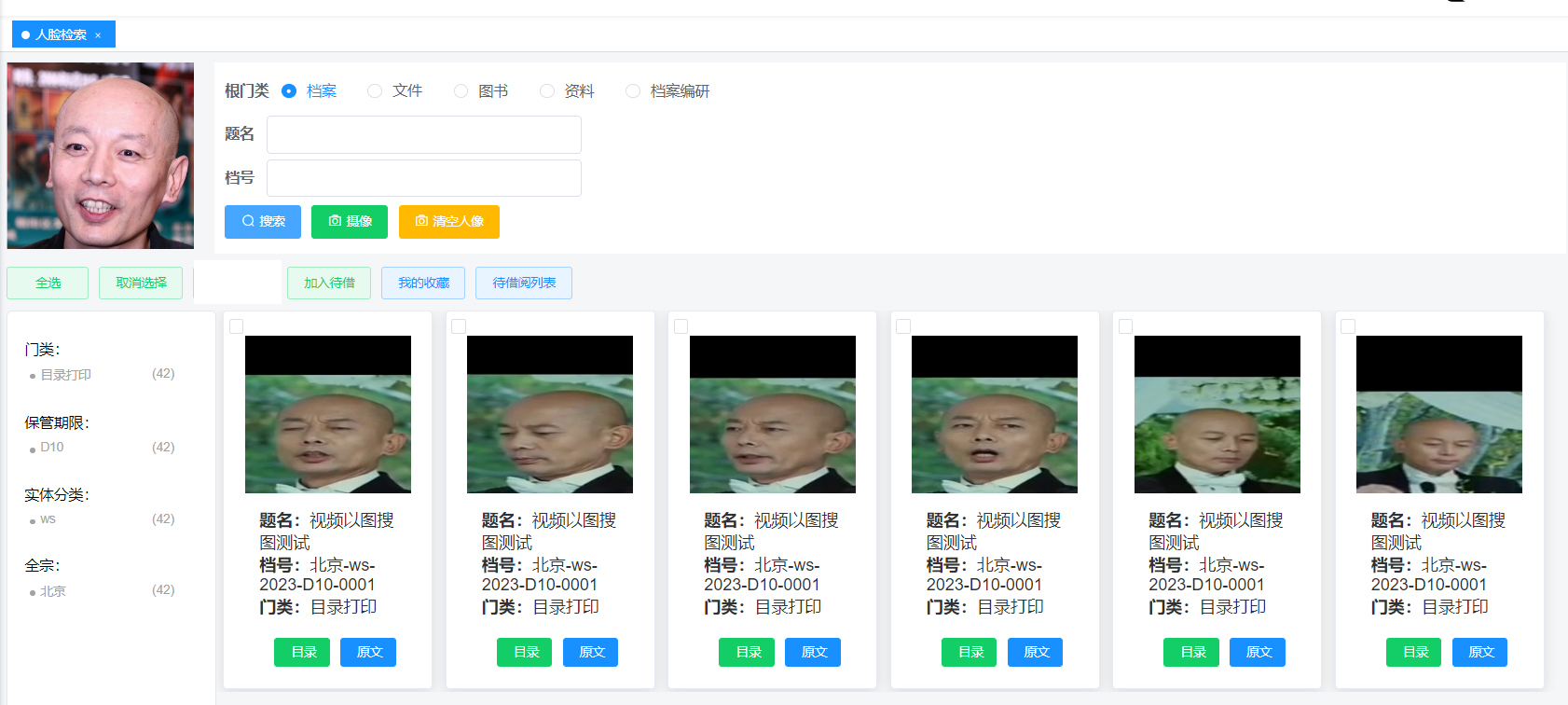
Task: Click the first card's 题名 text
Action: (327, 532)
